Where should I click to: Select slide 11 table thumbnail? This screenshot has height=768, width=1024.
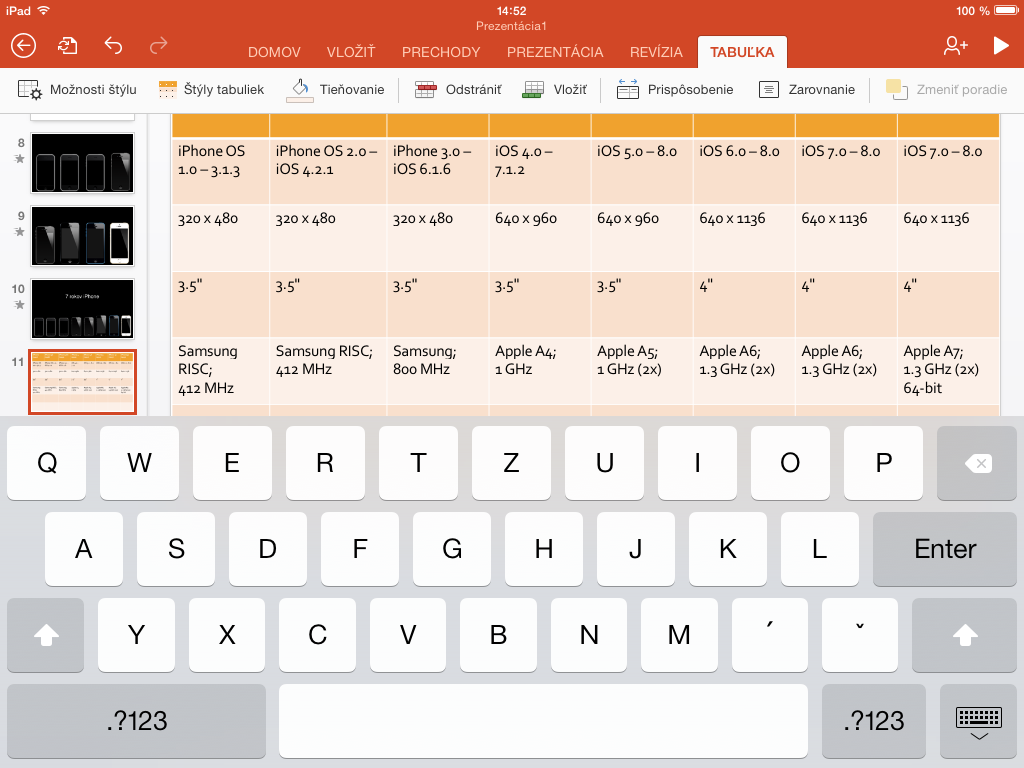82,383
